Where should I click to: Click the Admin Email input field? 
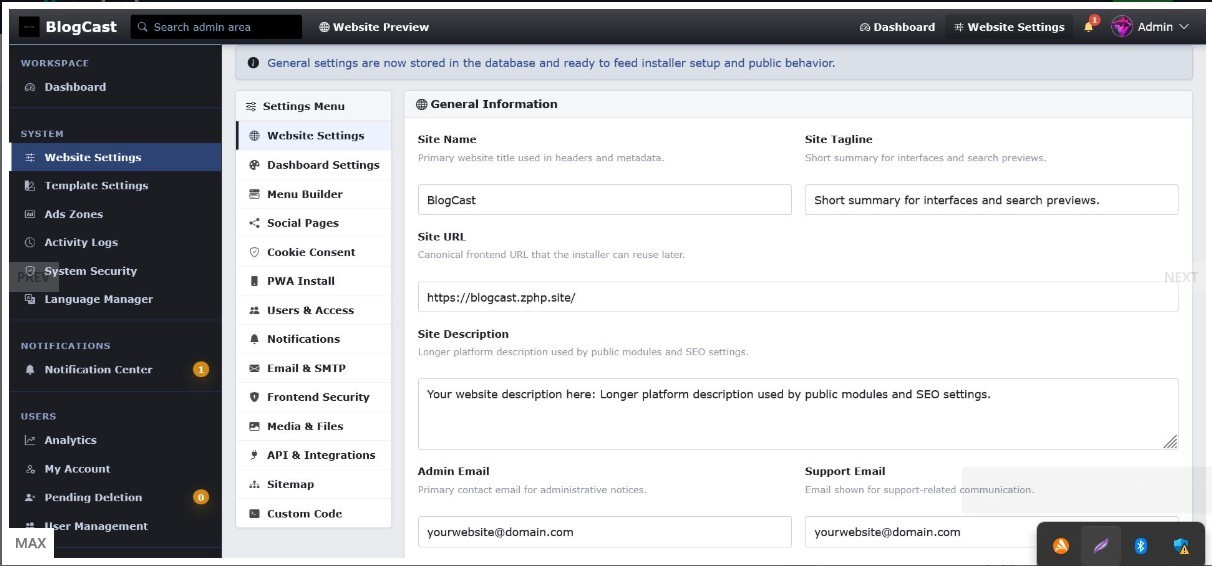tap(604, 531)
